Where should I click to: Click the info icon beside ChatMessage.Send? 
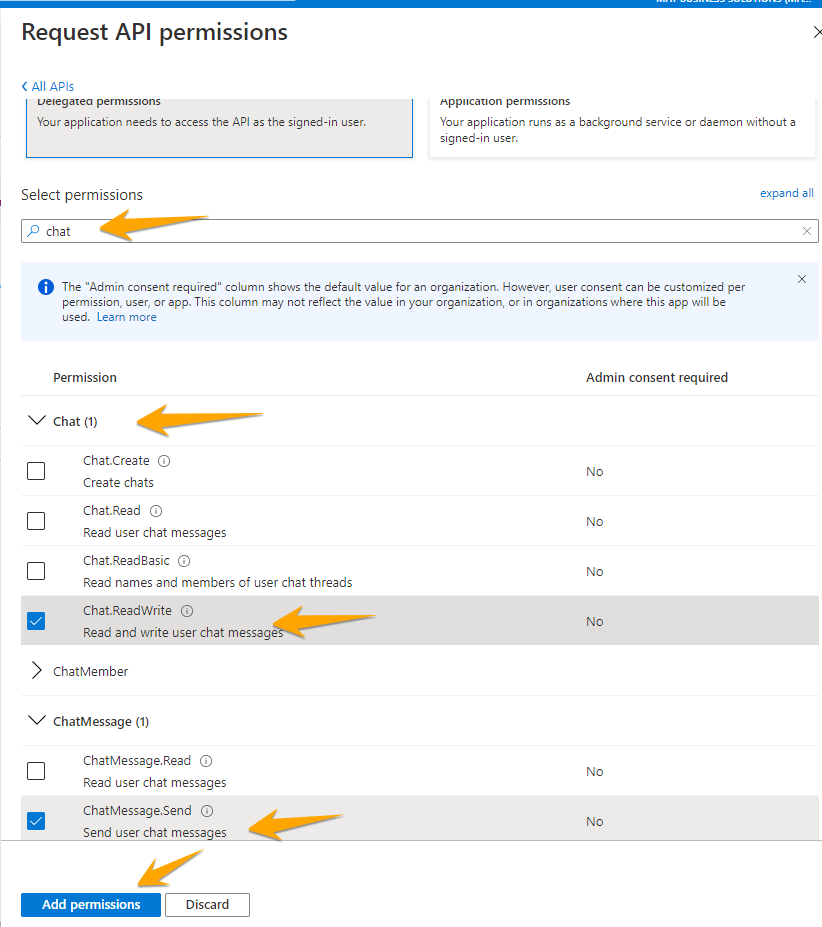[x=206, y=810]
